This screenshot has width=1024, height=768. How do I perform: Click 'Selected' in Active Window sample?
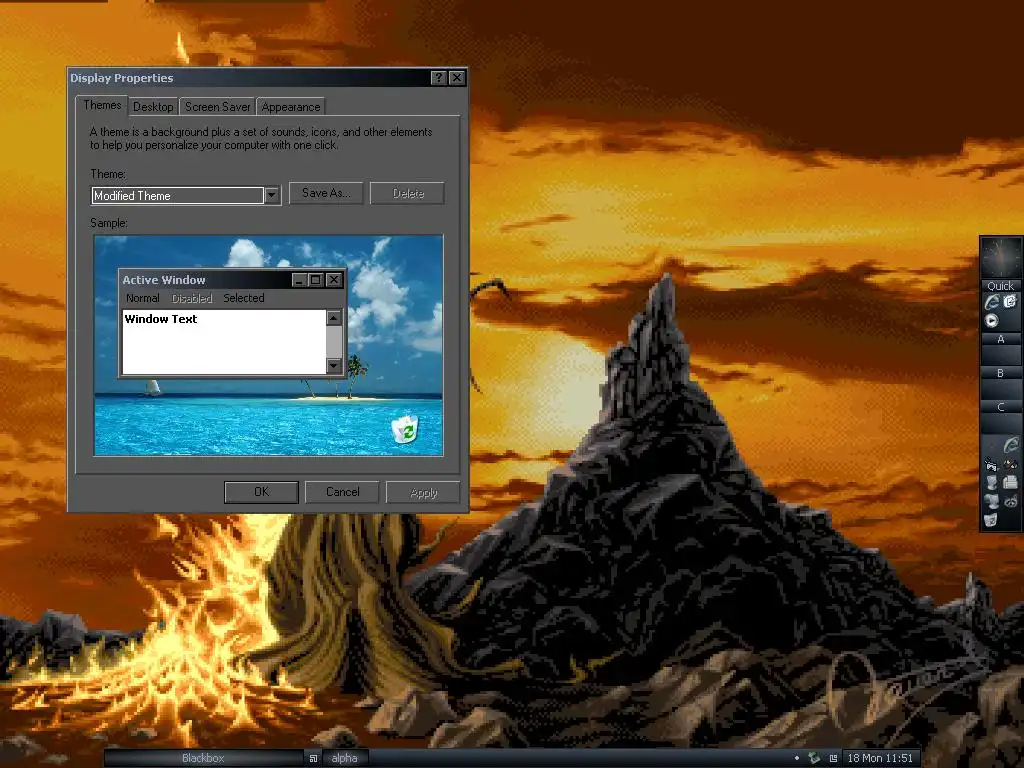(244, 298)
